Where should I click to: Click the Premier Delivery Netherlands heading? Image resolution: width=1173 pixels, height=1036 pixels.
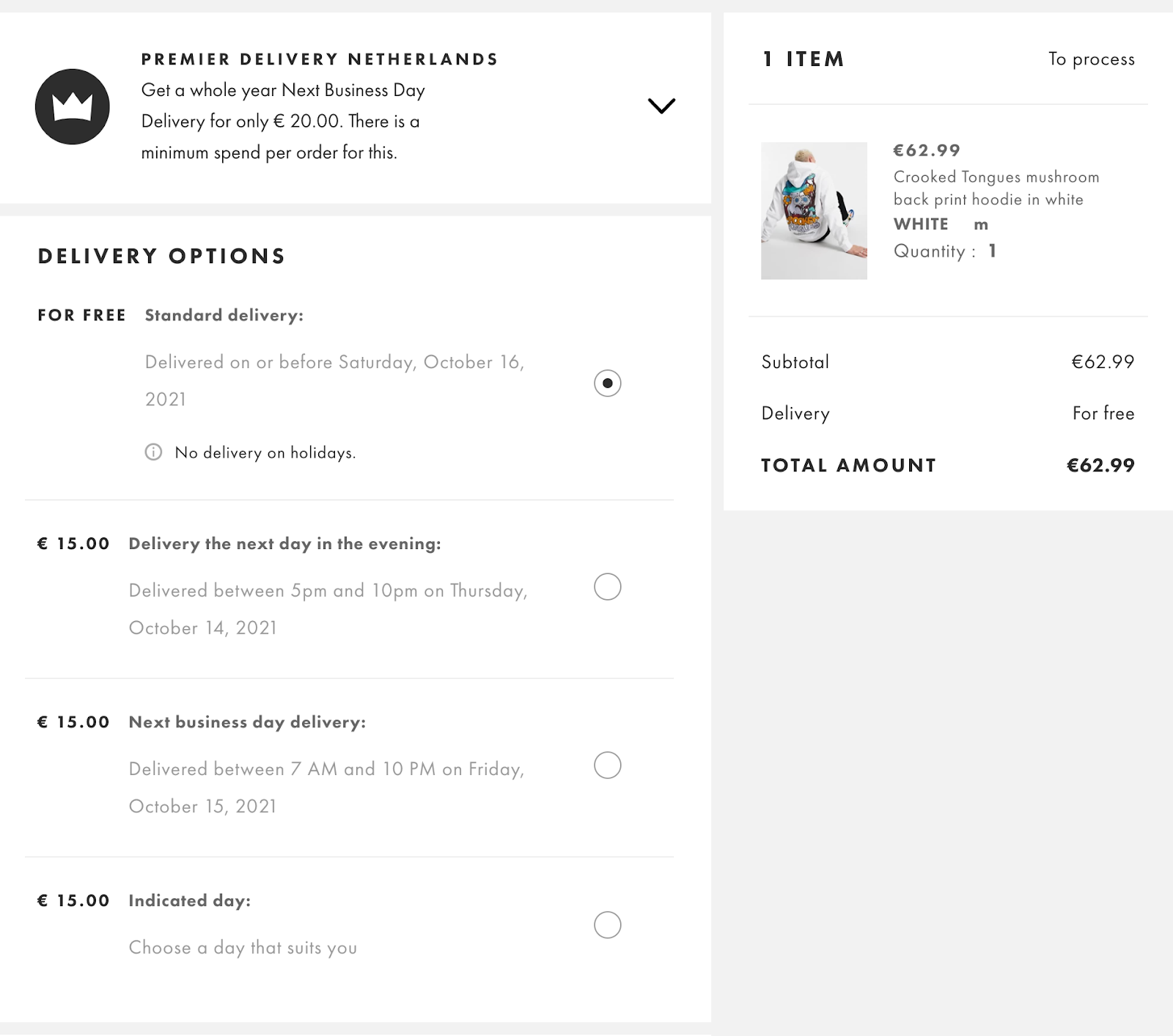point(320,59)
